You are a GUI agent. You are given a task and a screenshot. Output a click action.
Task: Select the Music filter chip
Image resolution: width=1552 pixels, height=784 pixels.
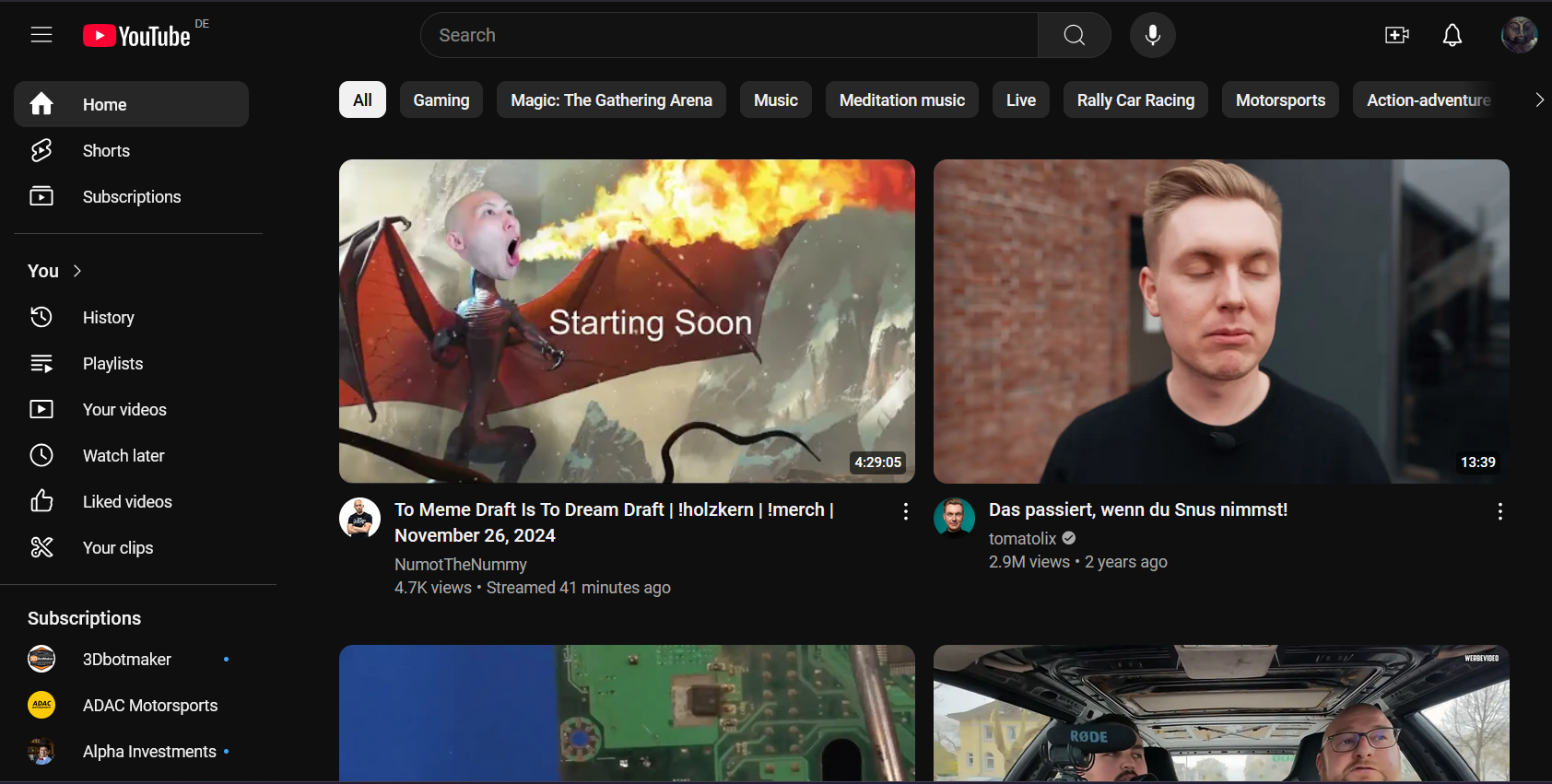coord(776,99)
